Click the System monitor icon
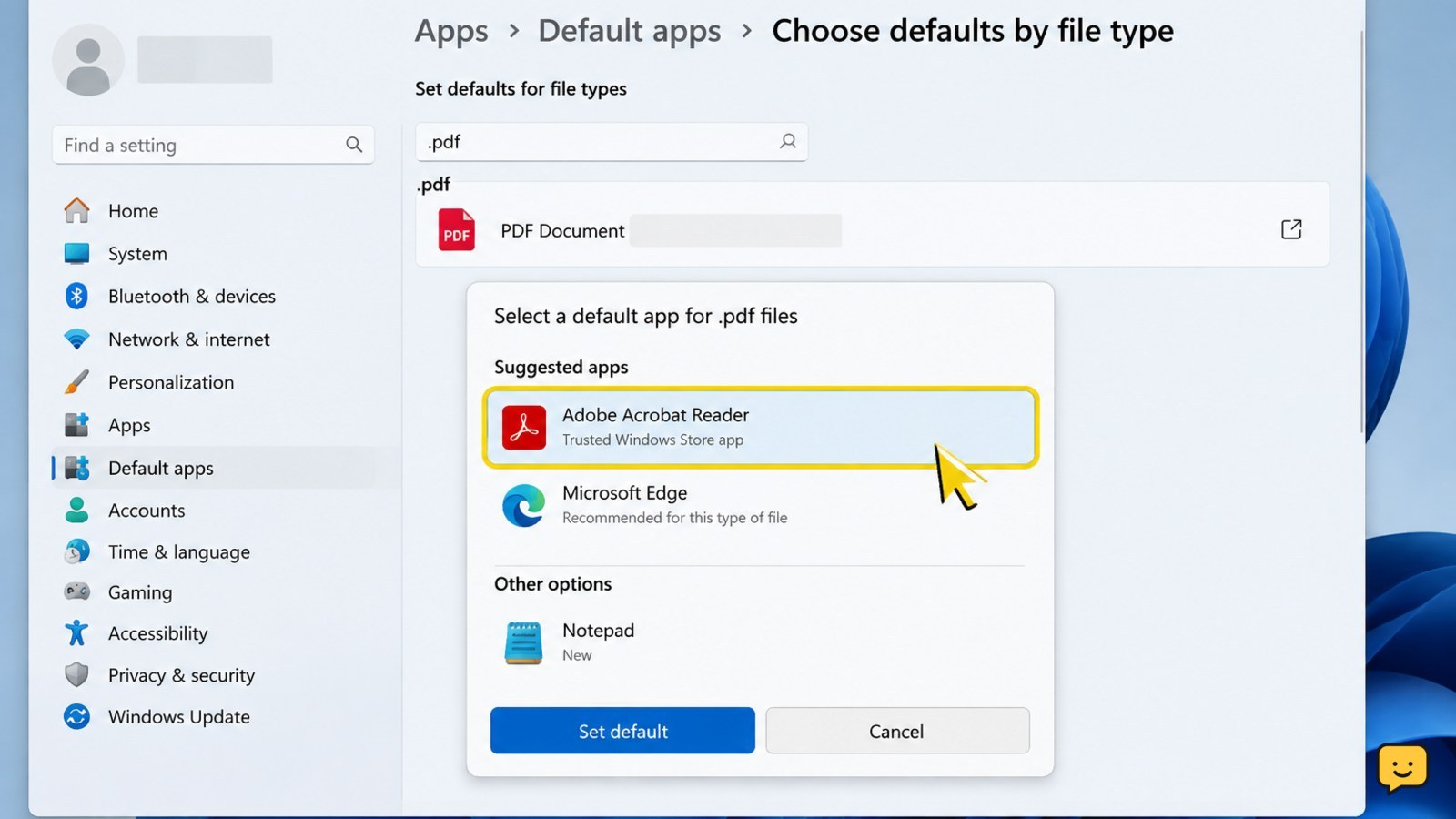Viewport: 1456px width, 819px height. [x=76, y=254]
